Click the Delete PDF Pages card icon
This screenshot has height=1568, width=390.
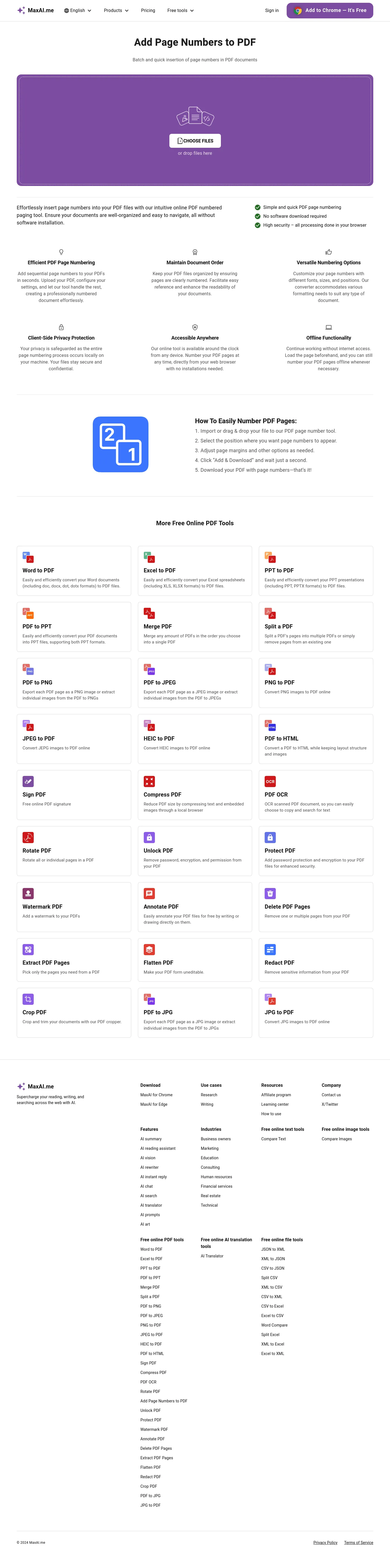[x=270, y=893]
